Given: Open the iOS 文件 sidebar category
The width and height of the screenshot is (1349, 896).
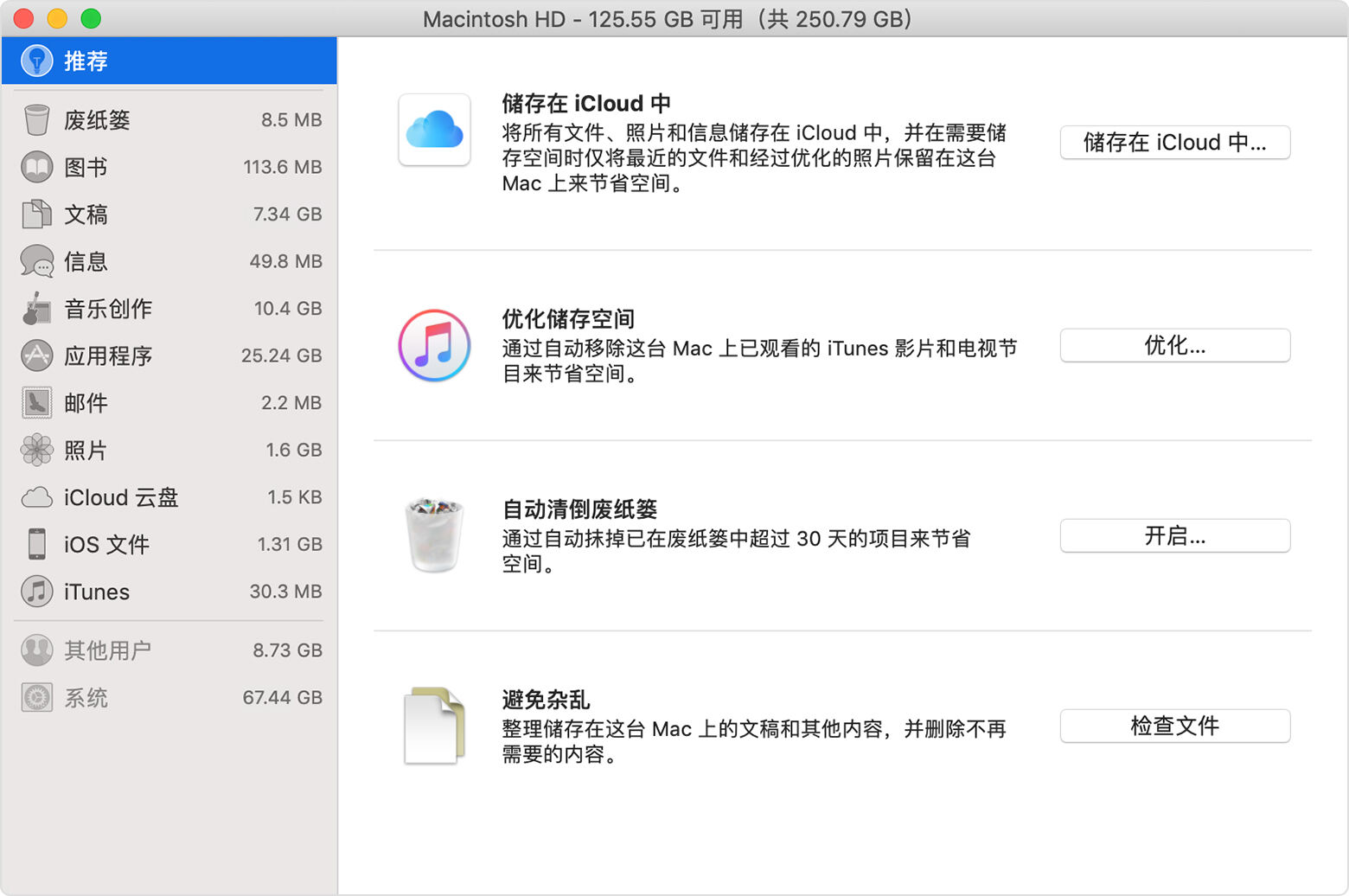Looking at the screenshot, I should click(x=169, y=544).
